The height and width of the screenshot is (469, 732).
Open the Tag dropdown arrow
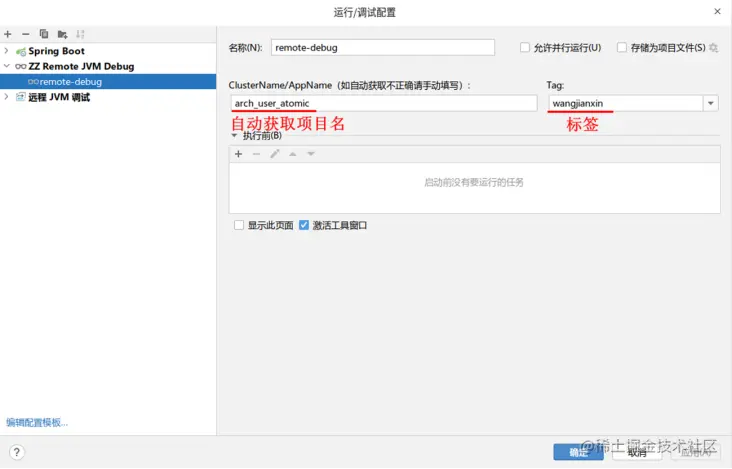711,103
